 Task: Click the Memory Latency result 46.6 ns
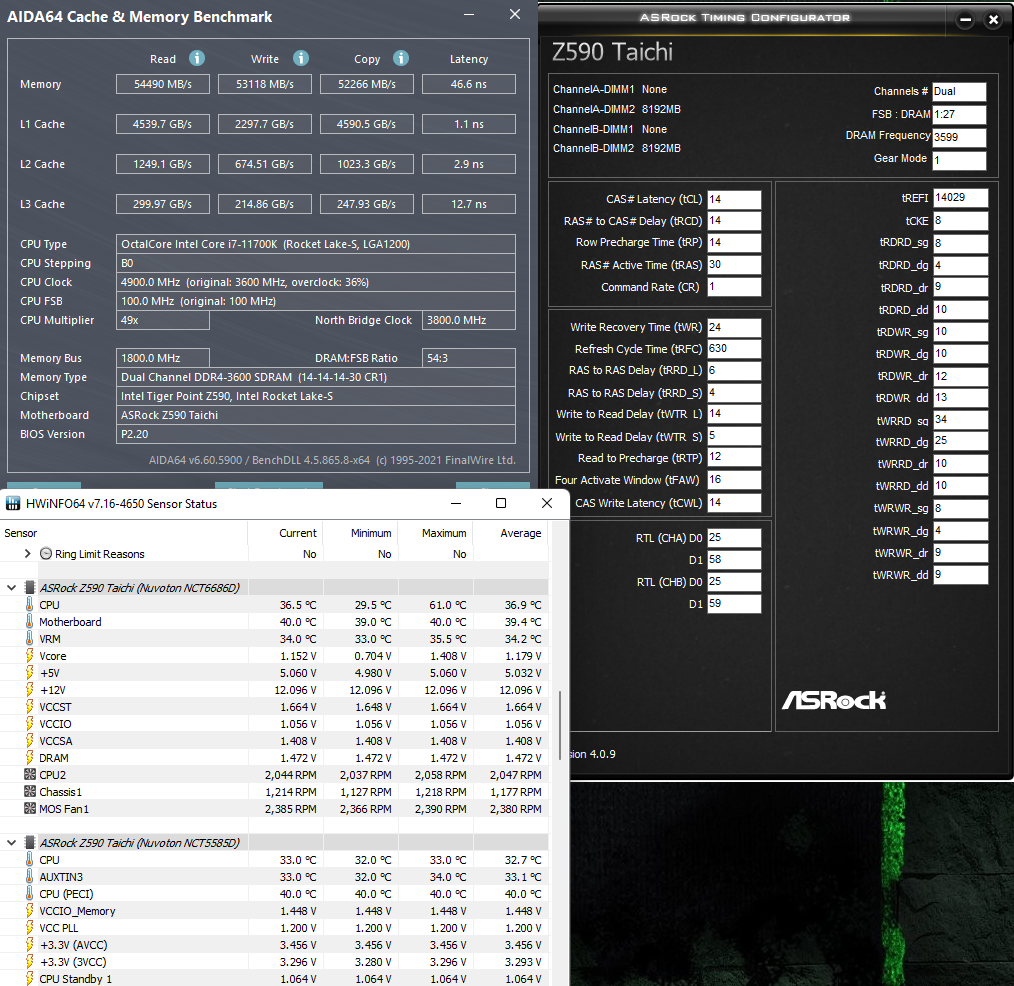pyautogui.click(x=469, y=84)
